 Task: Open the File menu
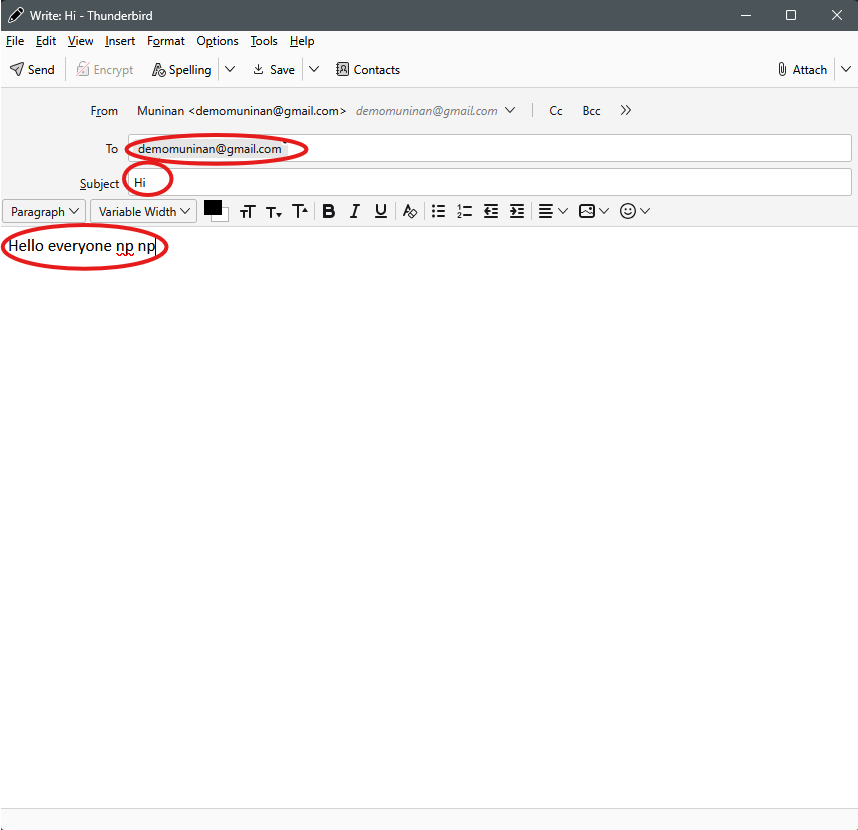[15, 41]
